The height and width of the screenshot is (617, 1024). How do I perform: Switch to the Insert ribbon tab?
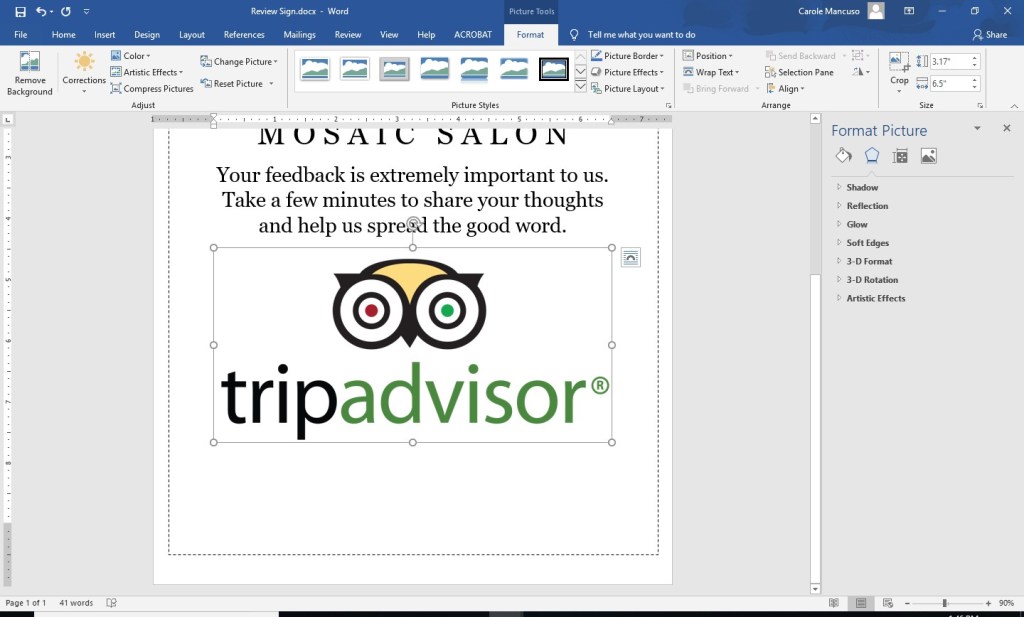pos(105,35)
